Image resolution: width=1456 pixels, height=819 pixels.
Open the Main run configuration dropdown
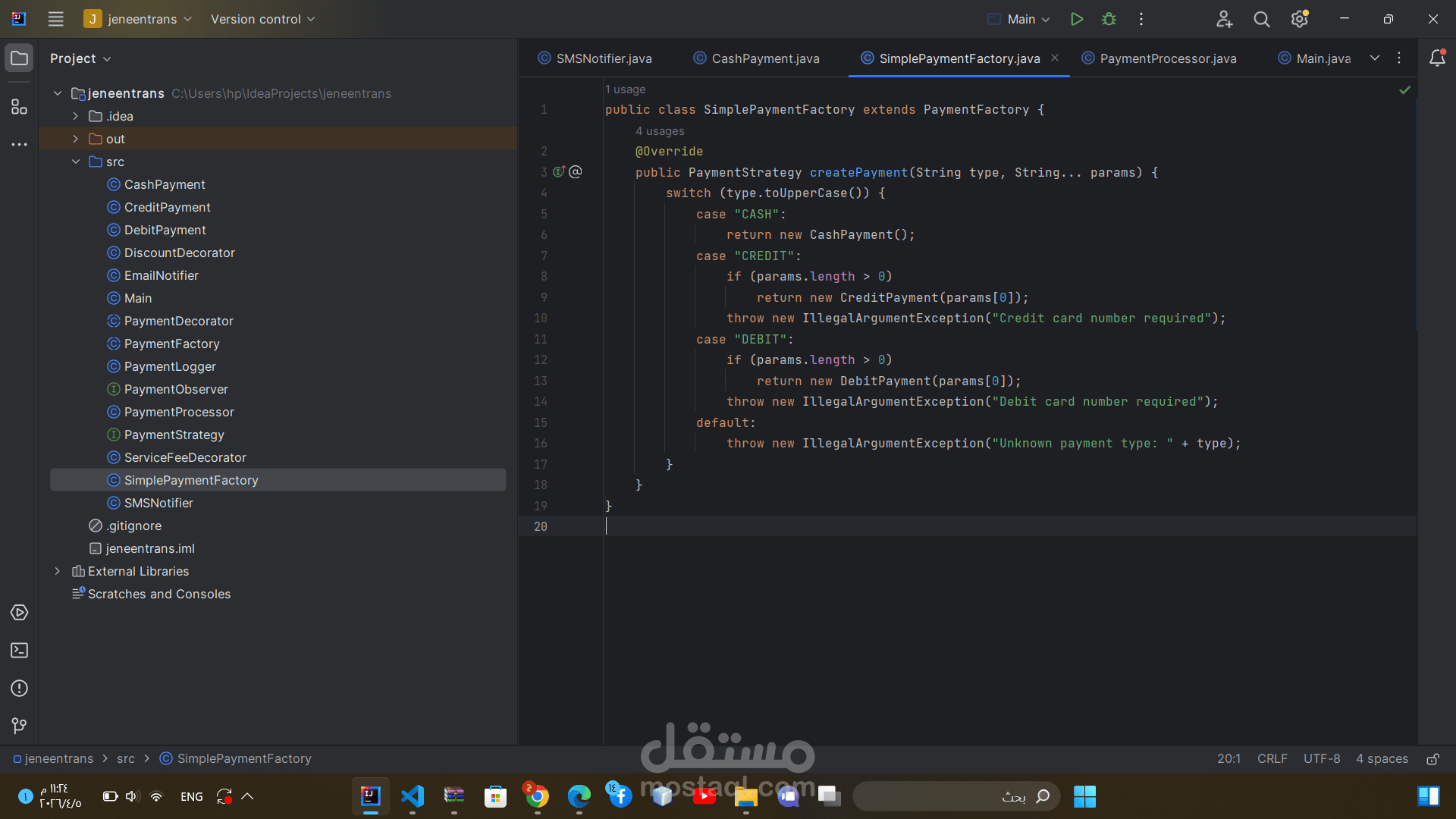pos(1028,19)
